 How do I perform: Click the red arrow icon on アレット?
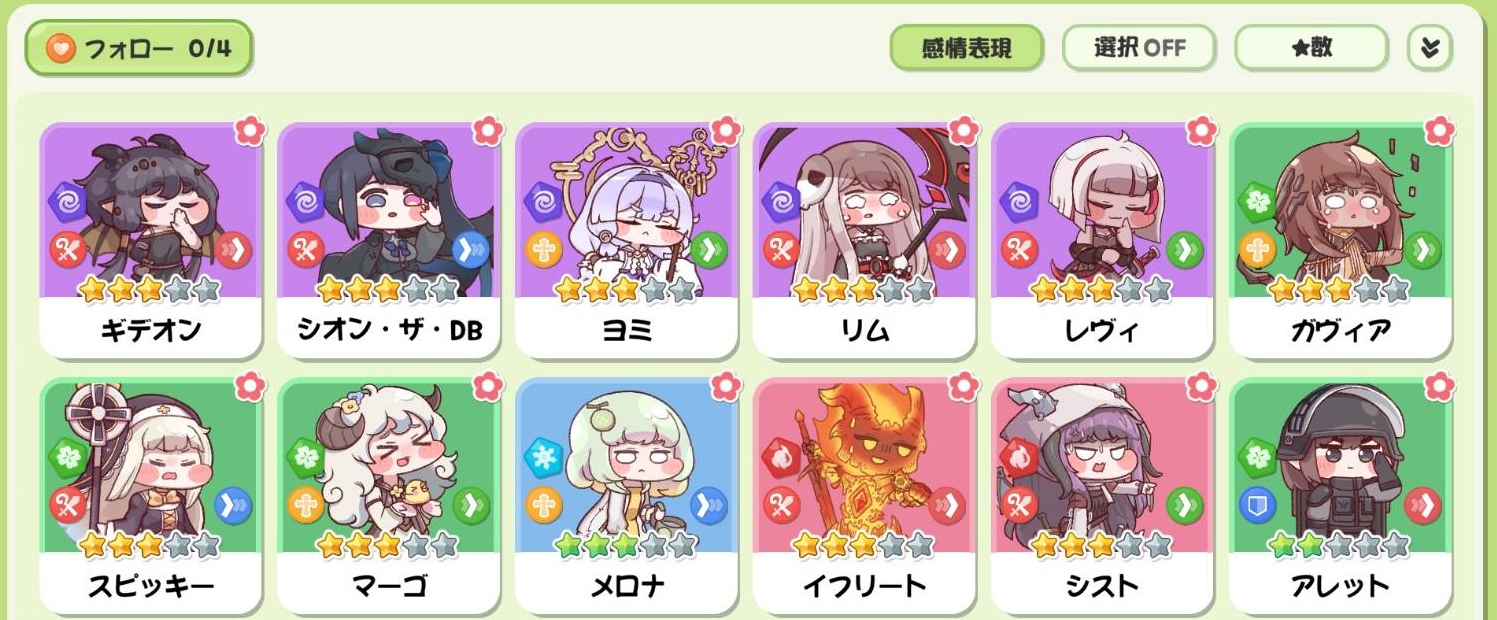tap(1422, 505)
